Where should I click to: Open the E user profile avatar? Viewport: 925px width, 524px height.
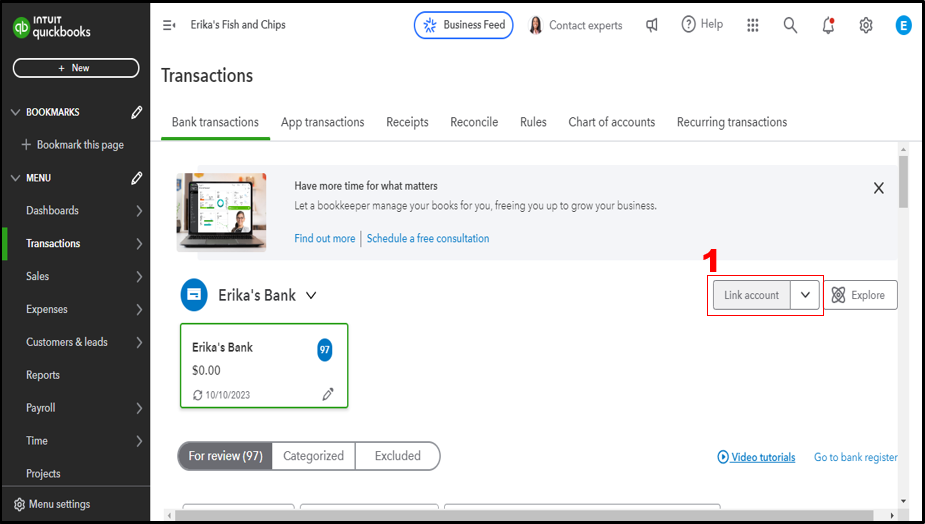pos(903,25)
